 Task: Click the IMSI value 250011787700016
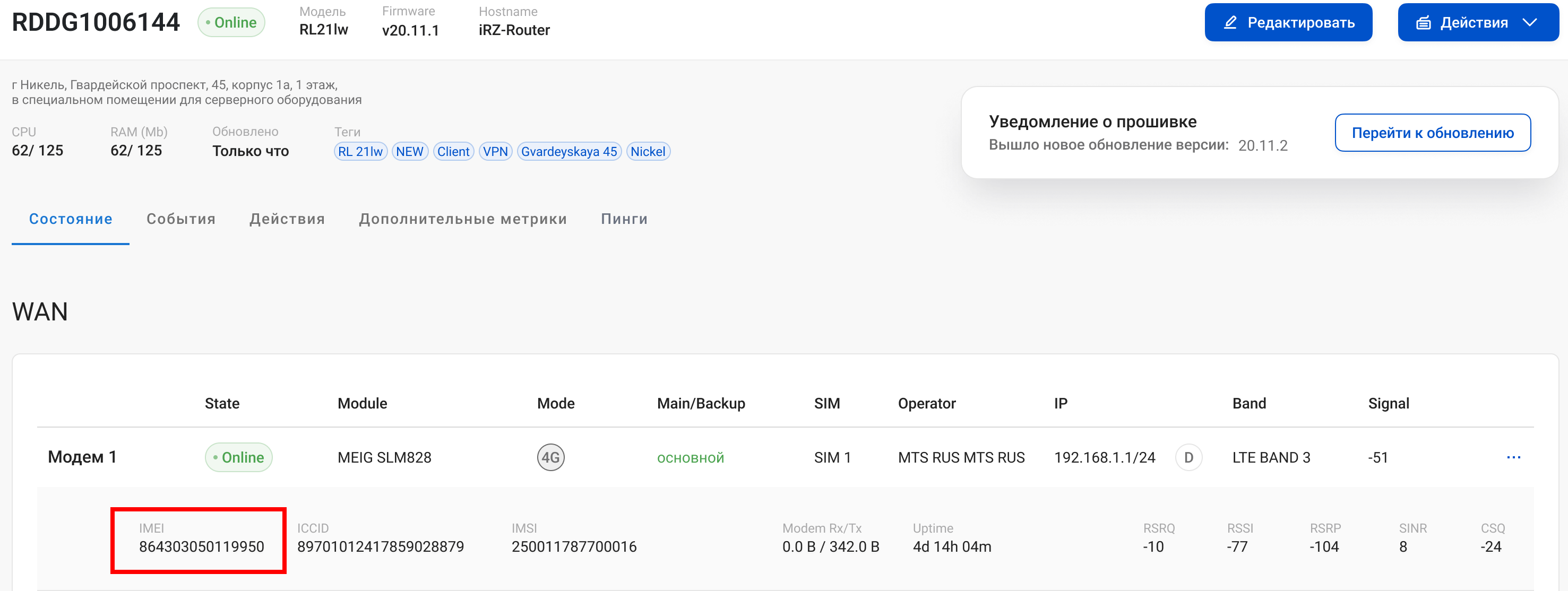tap(574, 546)
